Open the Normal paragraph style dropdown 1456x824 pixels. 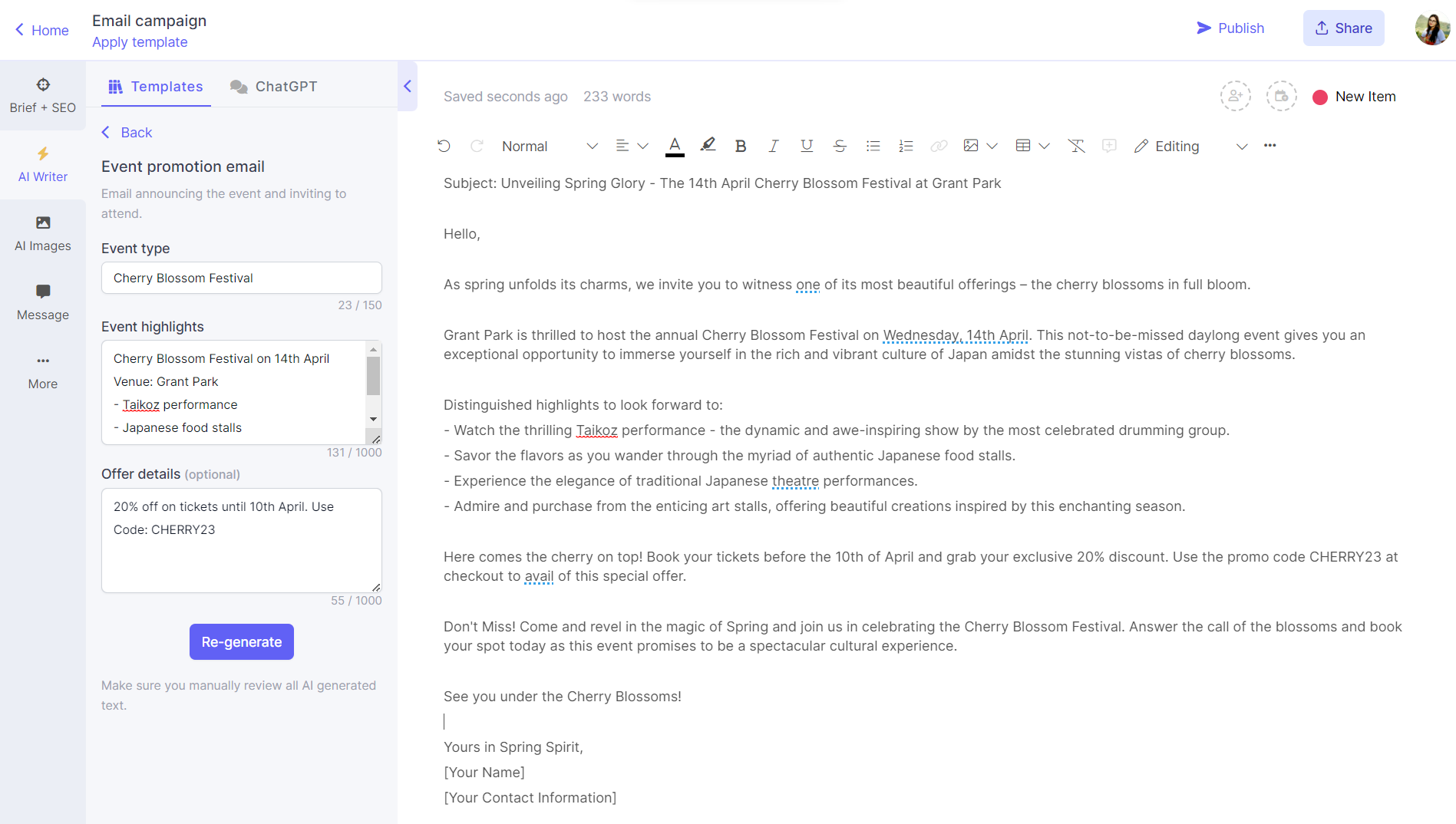click(550, 146)
